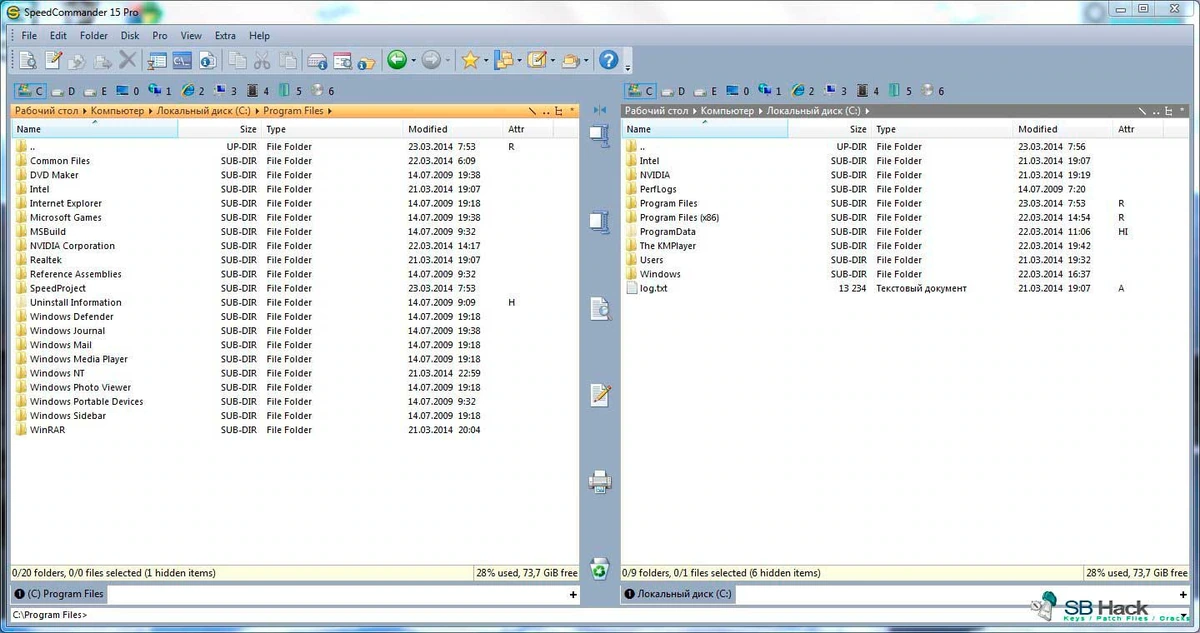Image resolution: width=1200 pixels, height=633 pixels.
Task: Click drive shortcut 2 in left drive bar
Action: (x=194, y=91)
